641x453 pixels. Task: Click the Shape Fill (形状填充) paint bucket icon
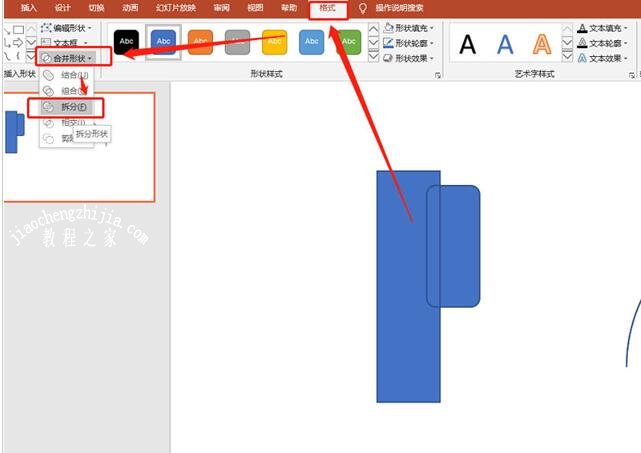pos(388,28)
